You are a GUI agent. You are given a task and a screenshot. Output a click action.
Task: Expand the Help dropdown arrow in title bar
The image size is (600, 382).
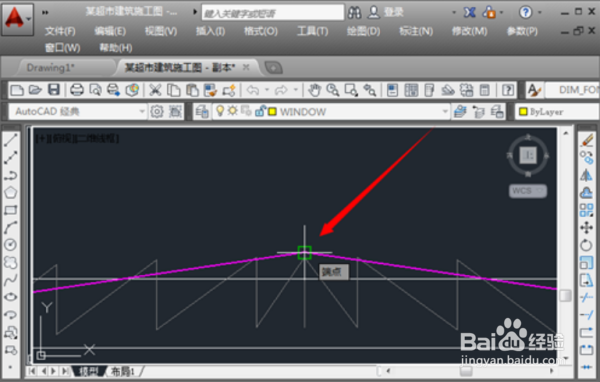click(540, 12)
